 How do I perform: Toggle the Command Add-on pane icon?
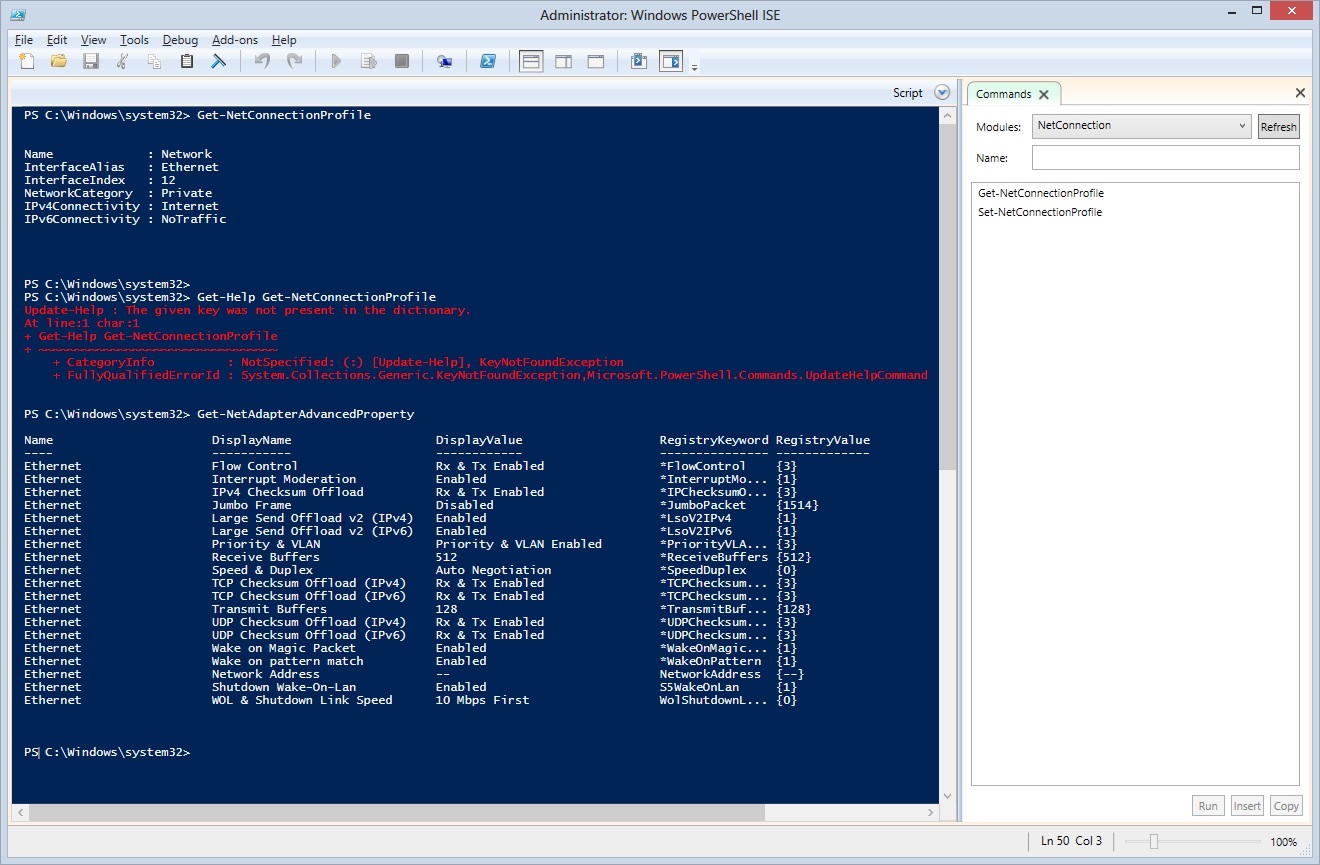click(670, 62)
